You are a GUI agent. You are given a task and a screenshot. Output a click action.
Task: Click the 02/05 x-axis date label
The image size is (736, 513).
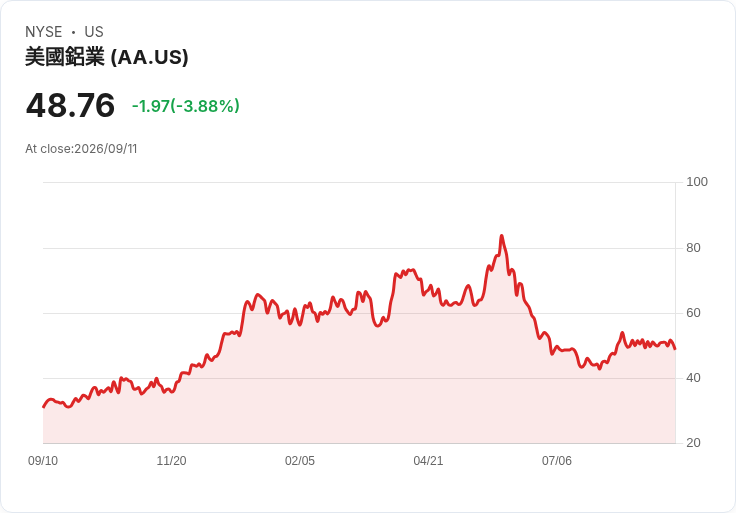pos(300,461)
